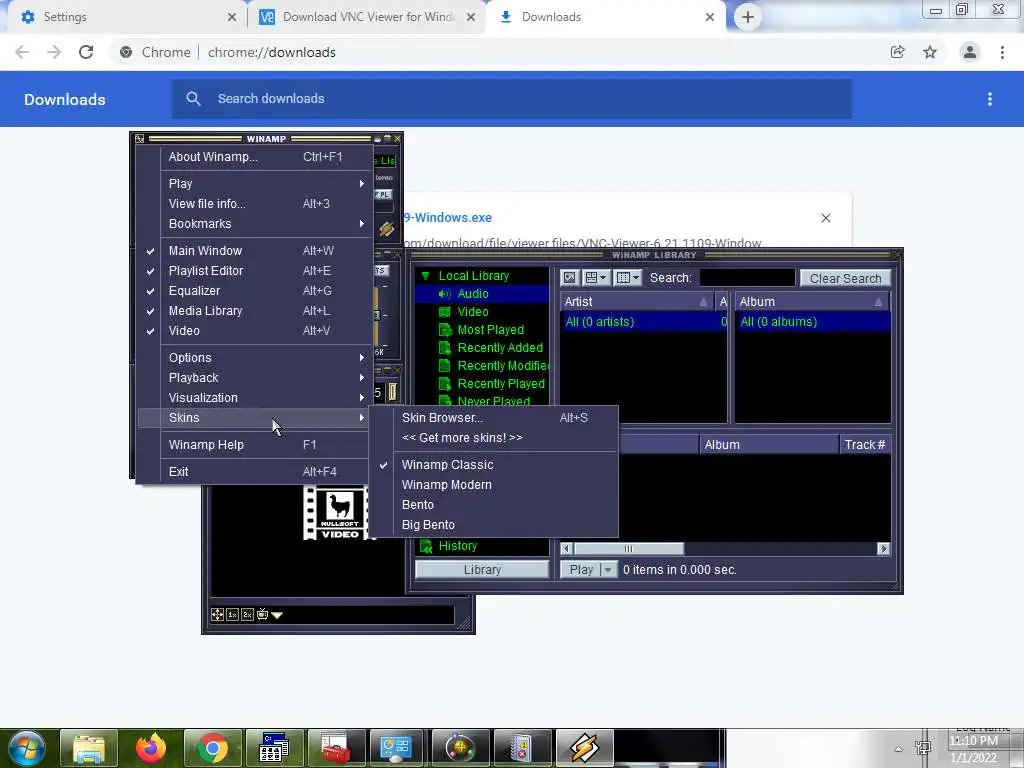This screenshot has height=768, width=1024.
Task: Expand the Options submenu
Action: click(x=255, y=358)
